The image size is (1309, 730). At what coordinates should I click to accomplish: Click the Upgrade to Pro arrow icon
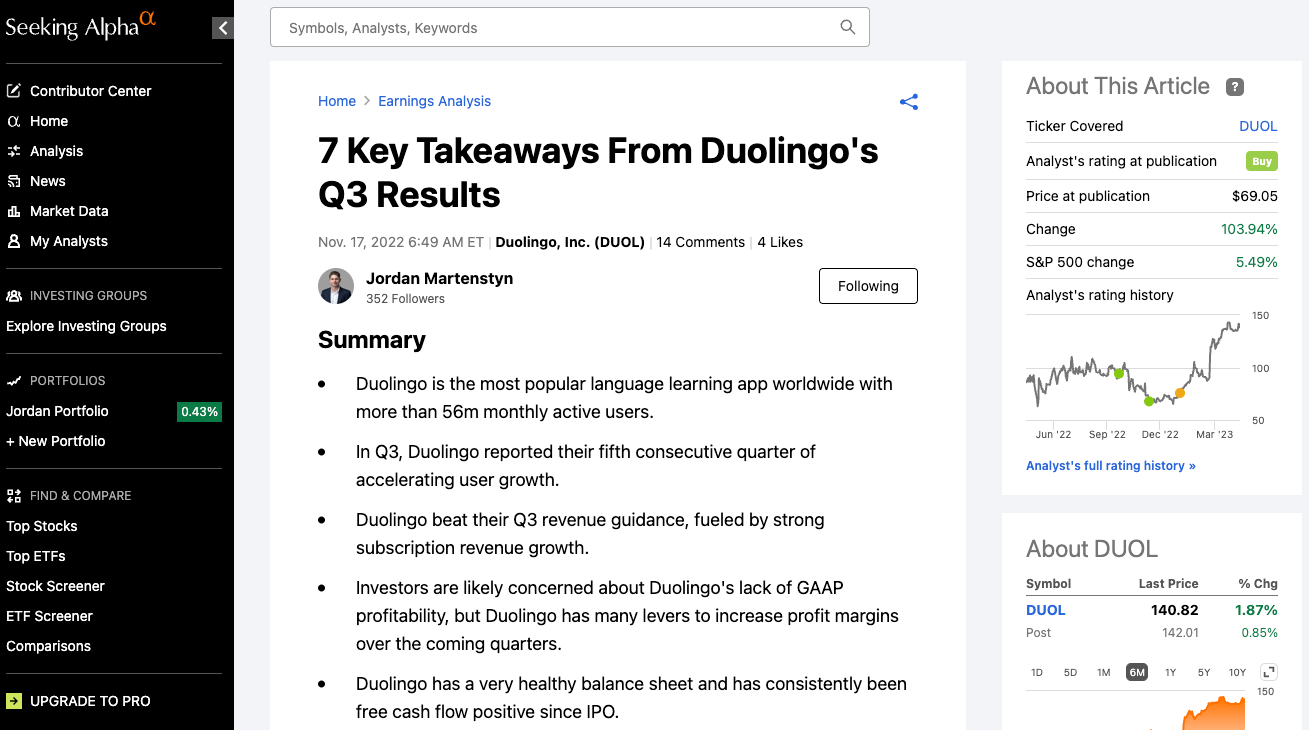(x=14, y=701)
